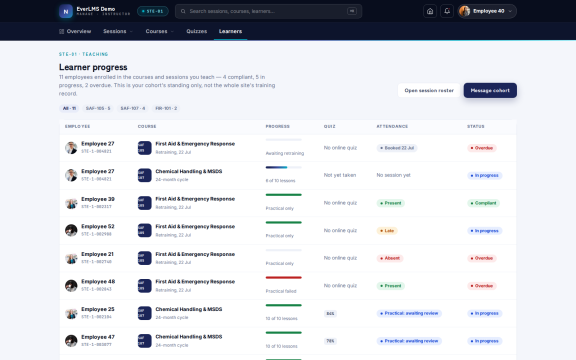Screen dimensions: 576x360
Task: Click the Booked 22 Jul attendance badge
Action: tap(397, 148)
